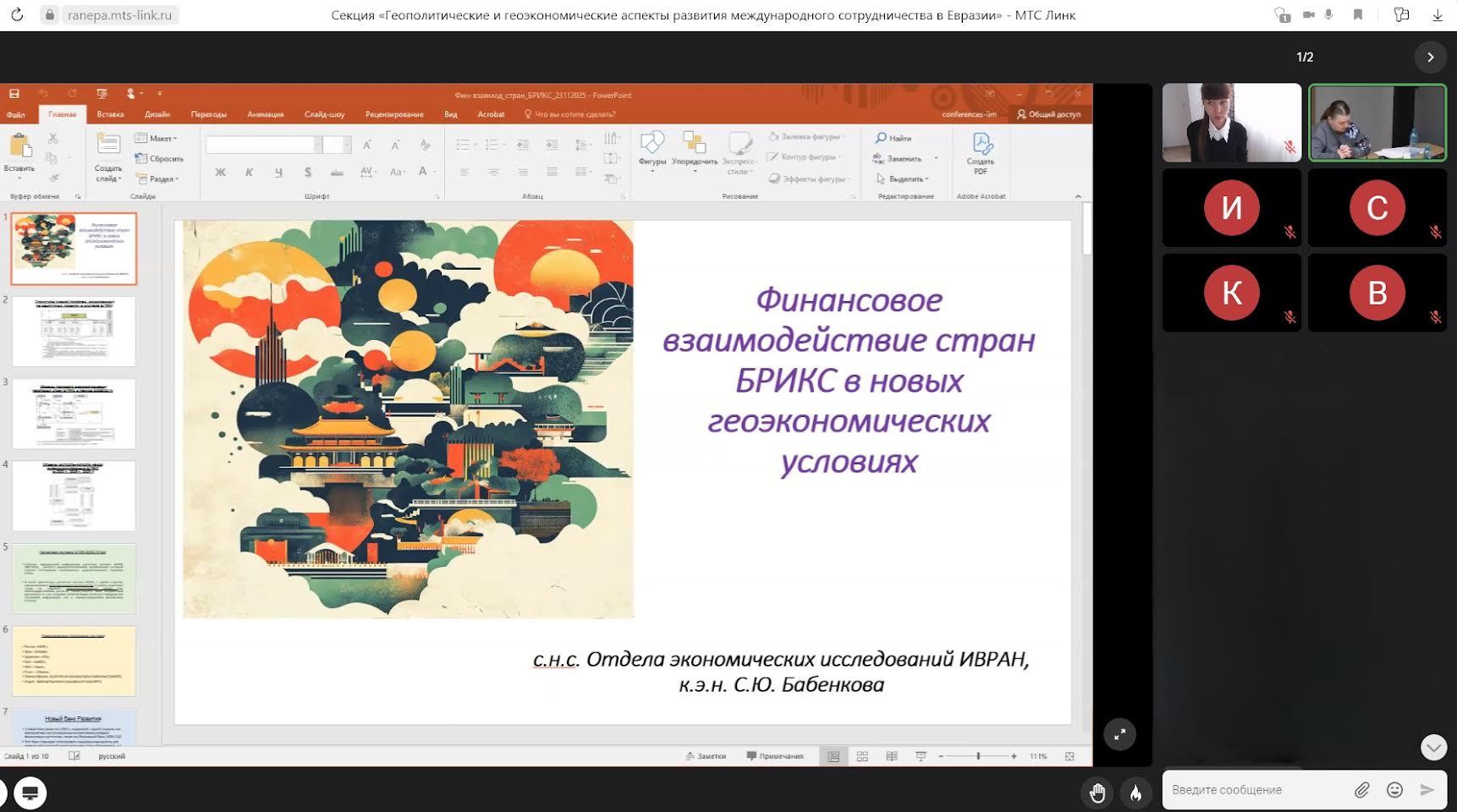The width and height of the screenshot is (1457, 812).
Task: Click the PowerPoint zoom slider
Action: tap(978, 756)
